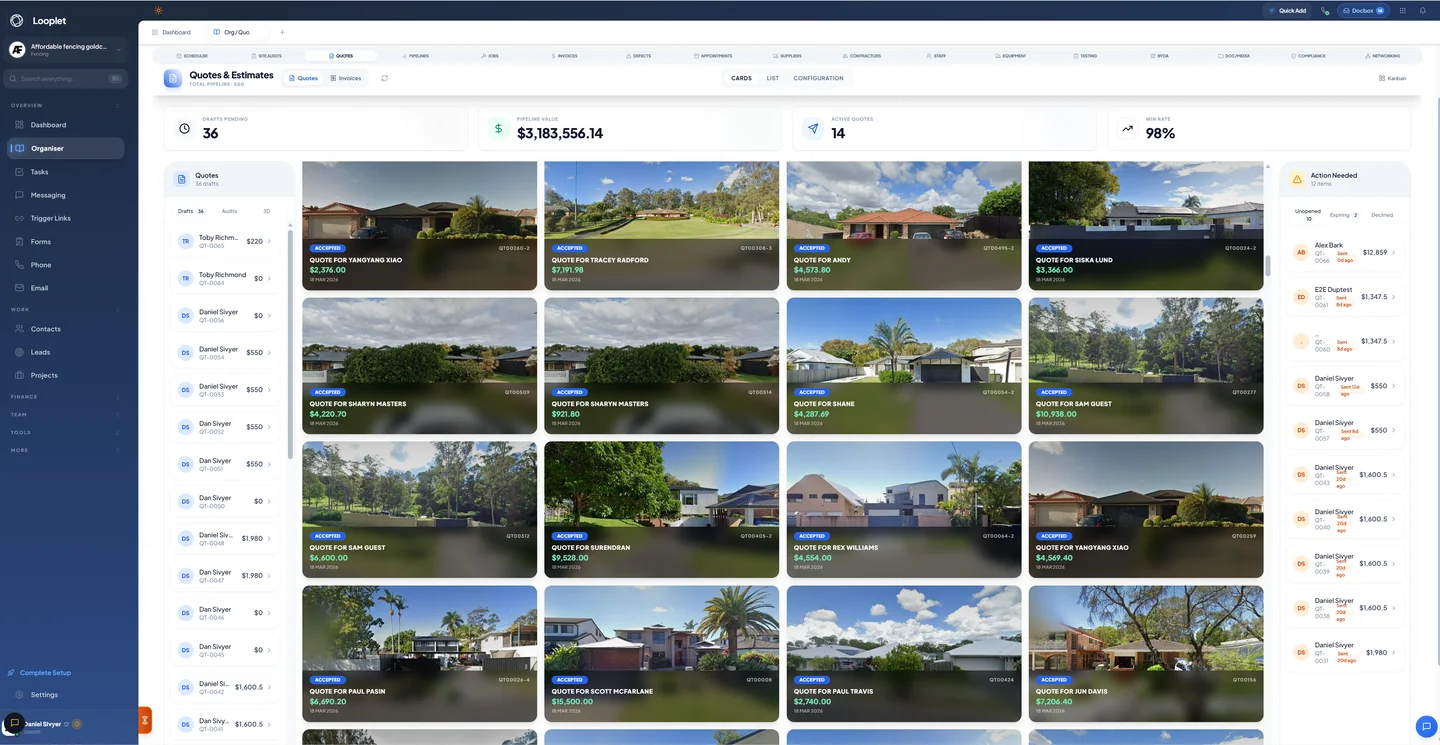Click the drafts list scrollbar
Viewport: 1440px width, 745px height.
[291, 340]
